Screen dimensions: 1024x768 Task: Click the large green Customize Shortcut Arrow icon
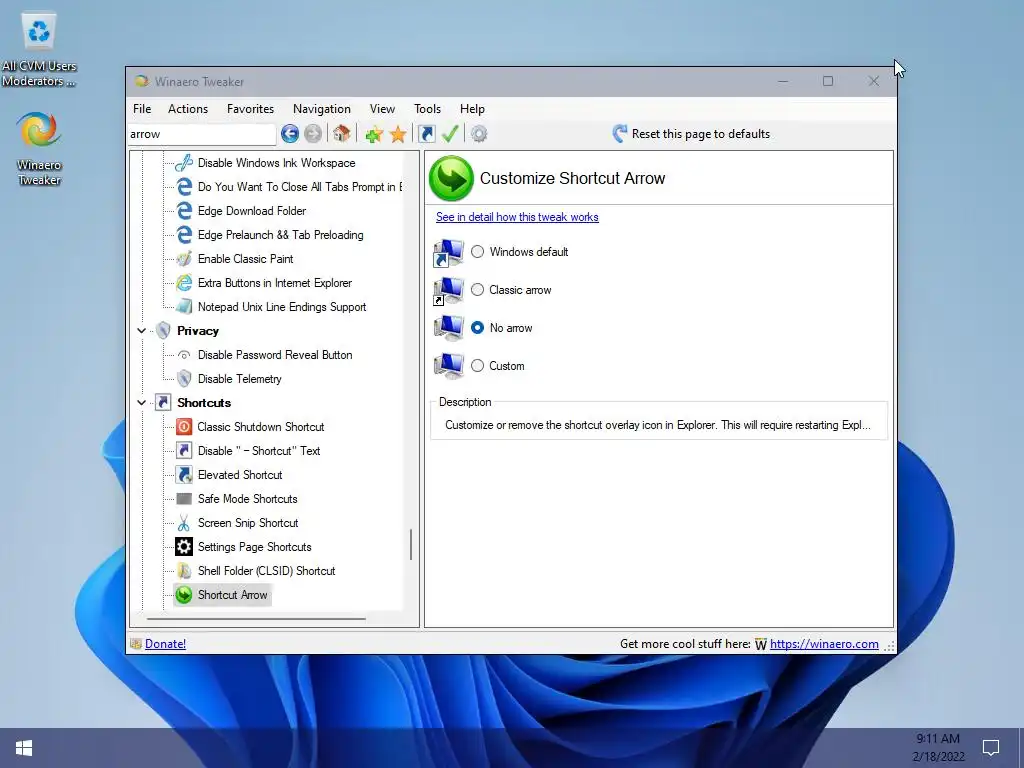(x=451, y=178)
